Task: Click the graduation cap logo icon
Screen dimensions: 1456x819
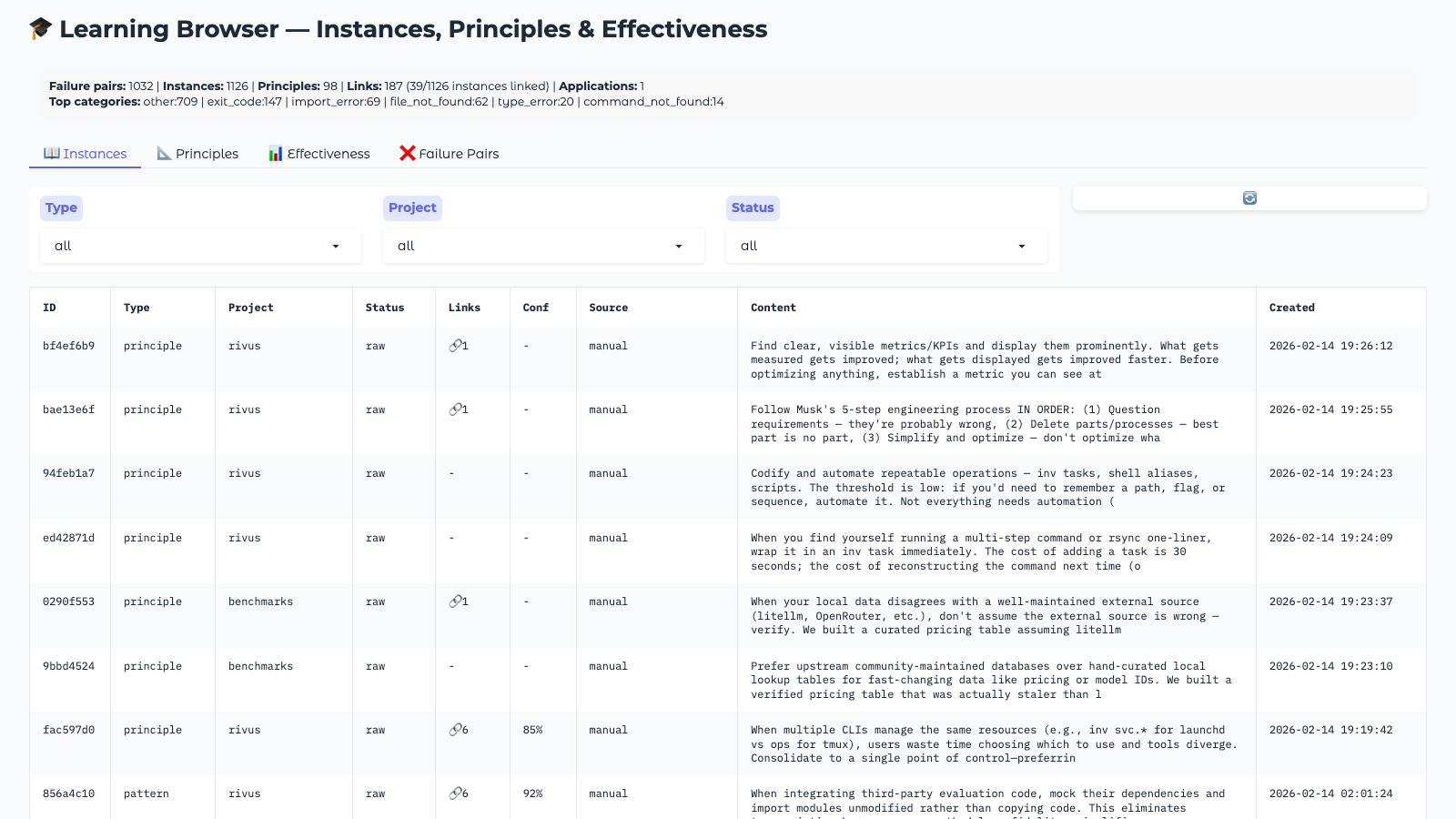Action: (40, 29)
